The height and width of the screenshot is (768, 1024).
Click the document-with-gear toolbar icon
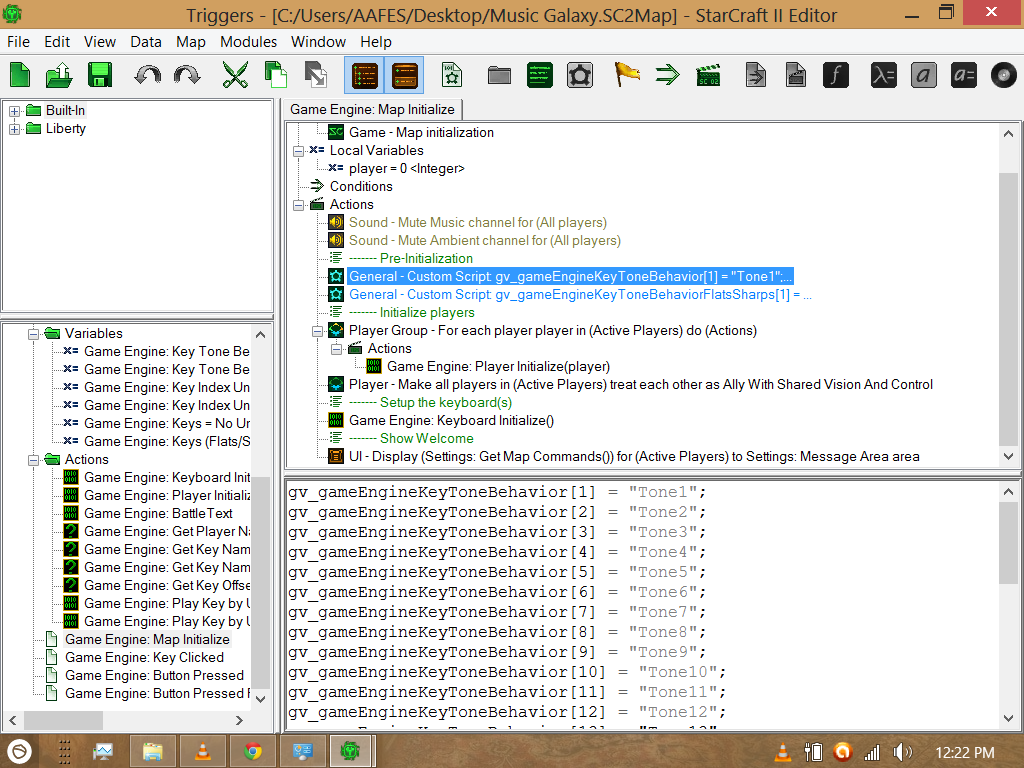(x=452, y=74)
